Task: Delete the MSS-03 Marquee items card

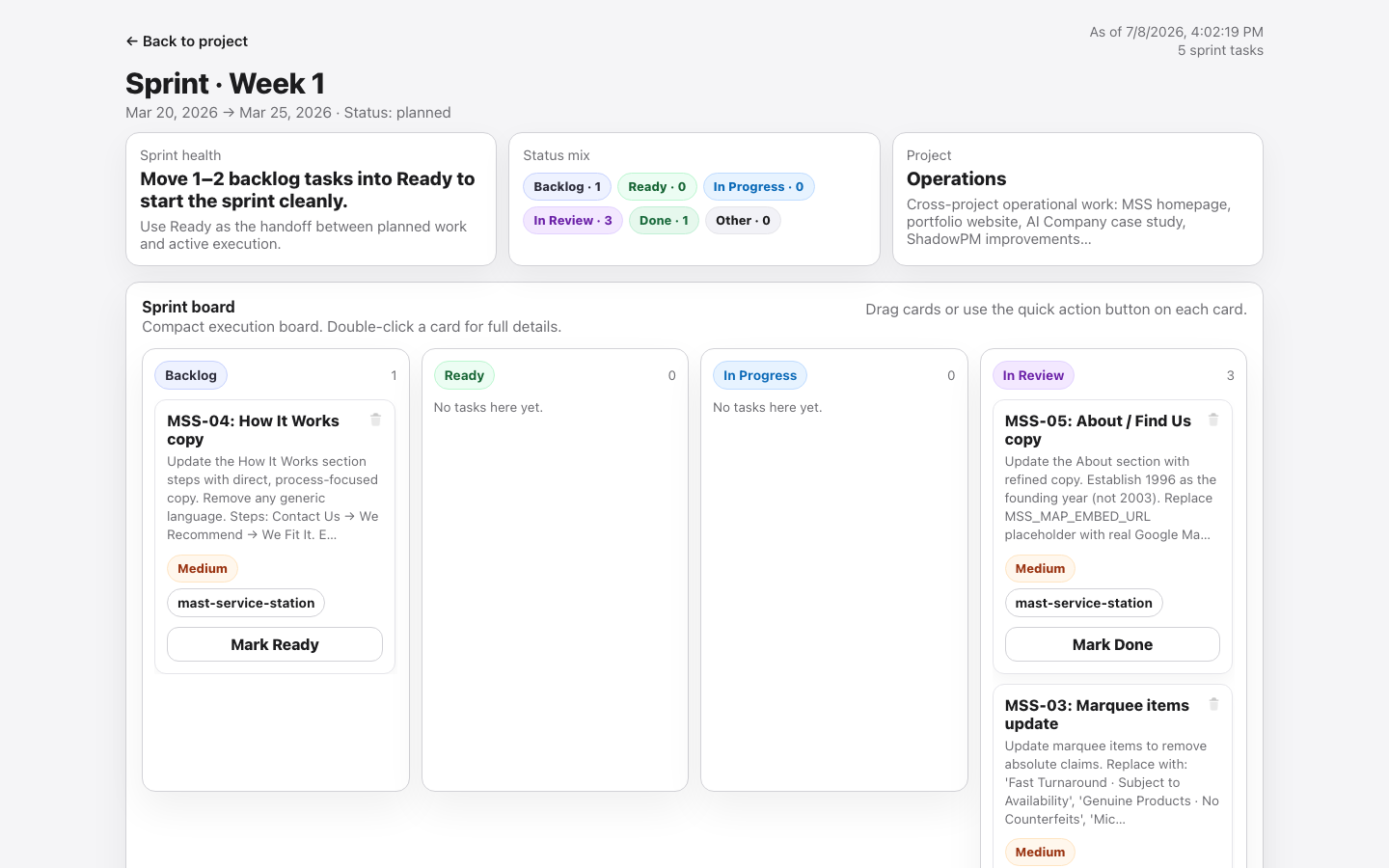Action: pos(1213,704)
